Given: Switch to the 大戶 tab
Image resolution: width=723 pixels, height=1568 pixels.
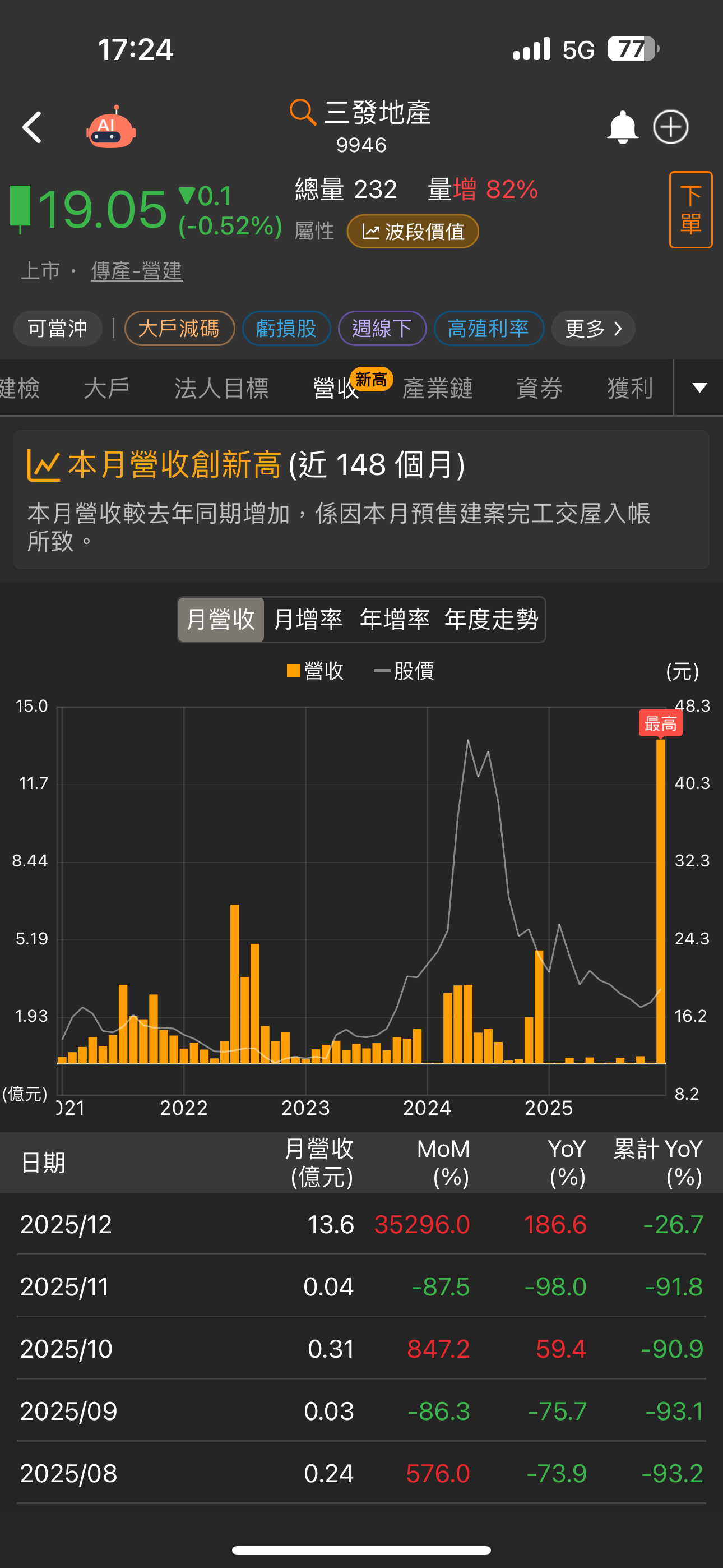Looking at the screenshot, I should coord(106,388).
